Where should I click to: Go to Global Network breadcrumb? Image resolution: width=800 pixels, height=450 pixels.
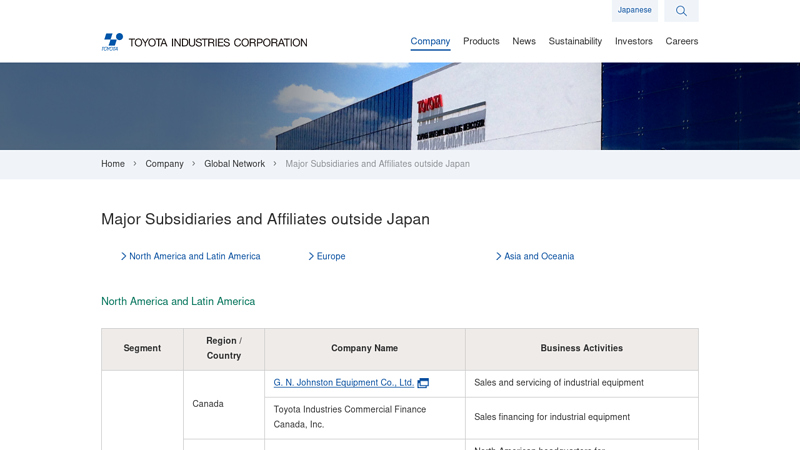pyautogui.click(x=234, y=164)
